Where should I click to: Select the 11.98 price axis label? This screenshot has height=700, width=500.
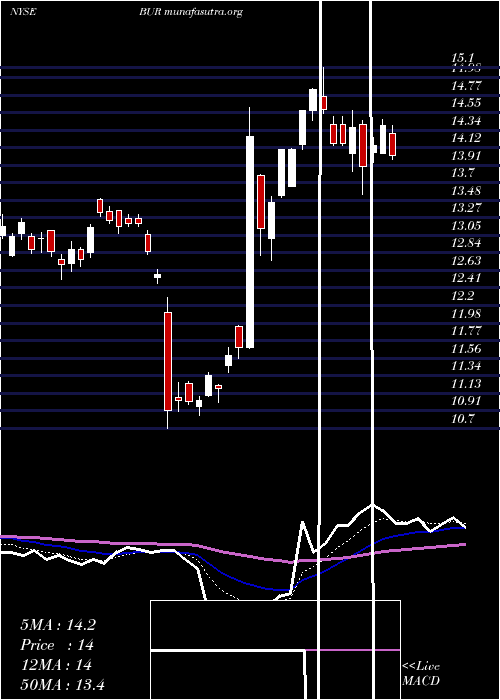coord(466,313)
